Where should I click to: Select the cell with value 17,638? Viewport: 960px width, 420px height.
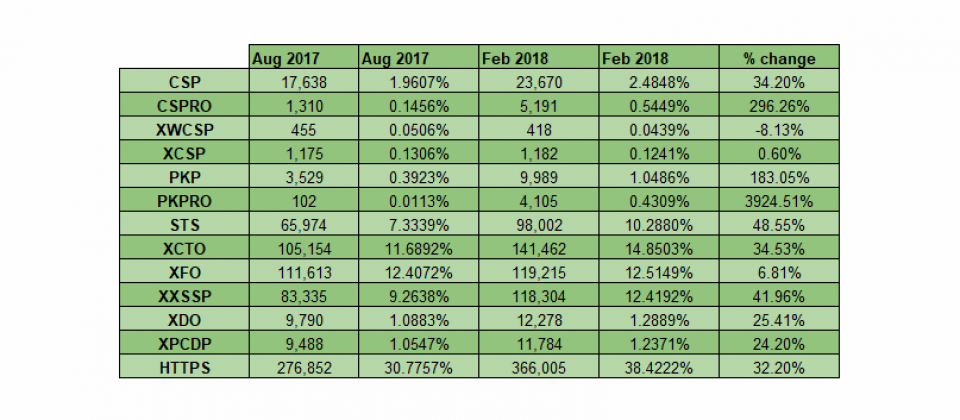[x=304, y=81]
